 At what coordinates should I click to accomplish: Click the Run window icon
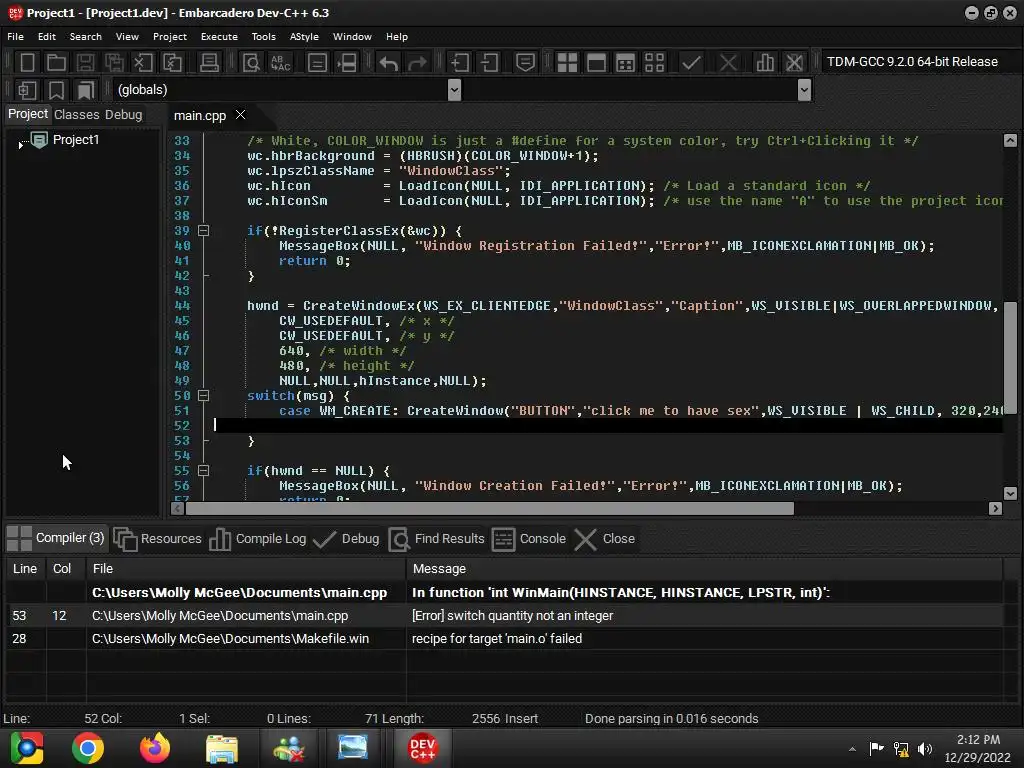pos(596,63)
